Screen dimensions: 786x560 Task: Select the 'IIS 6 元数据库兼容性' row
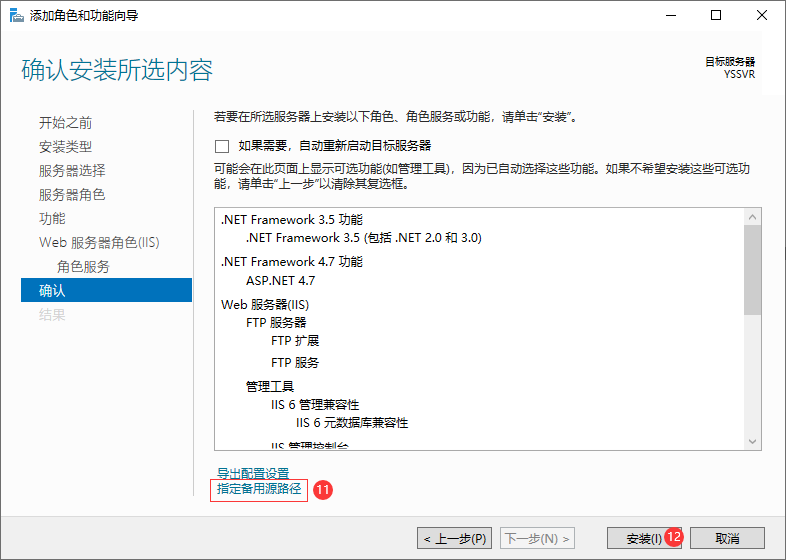(x=352, y=423)
